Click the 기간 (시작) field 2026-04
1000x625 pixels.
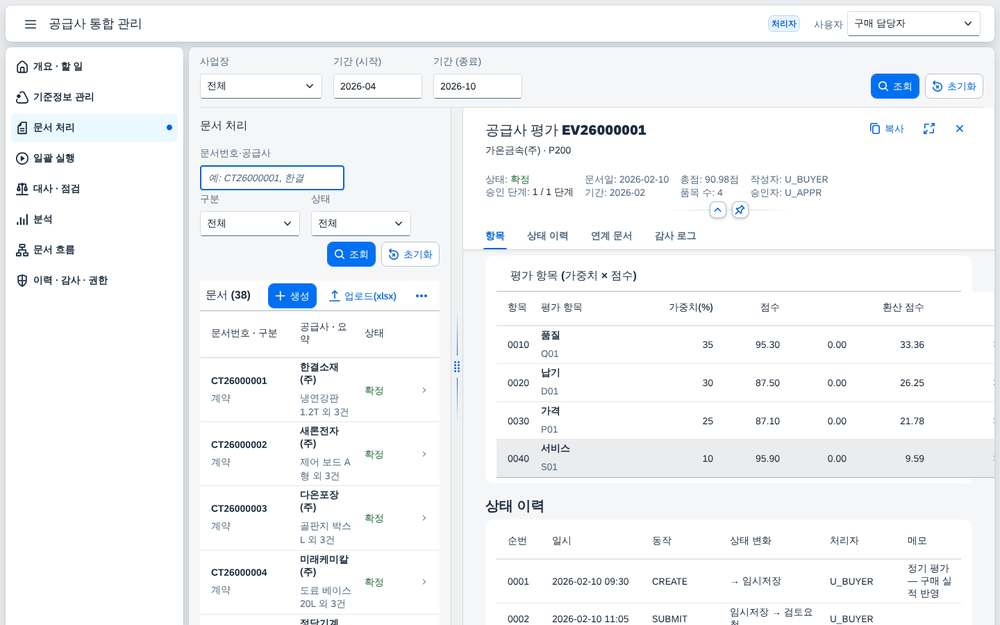pos(378,86)
